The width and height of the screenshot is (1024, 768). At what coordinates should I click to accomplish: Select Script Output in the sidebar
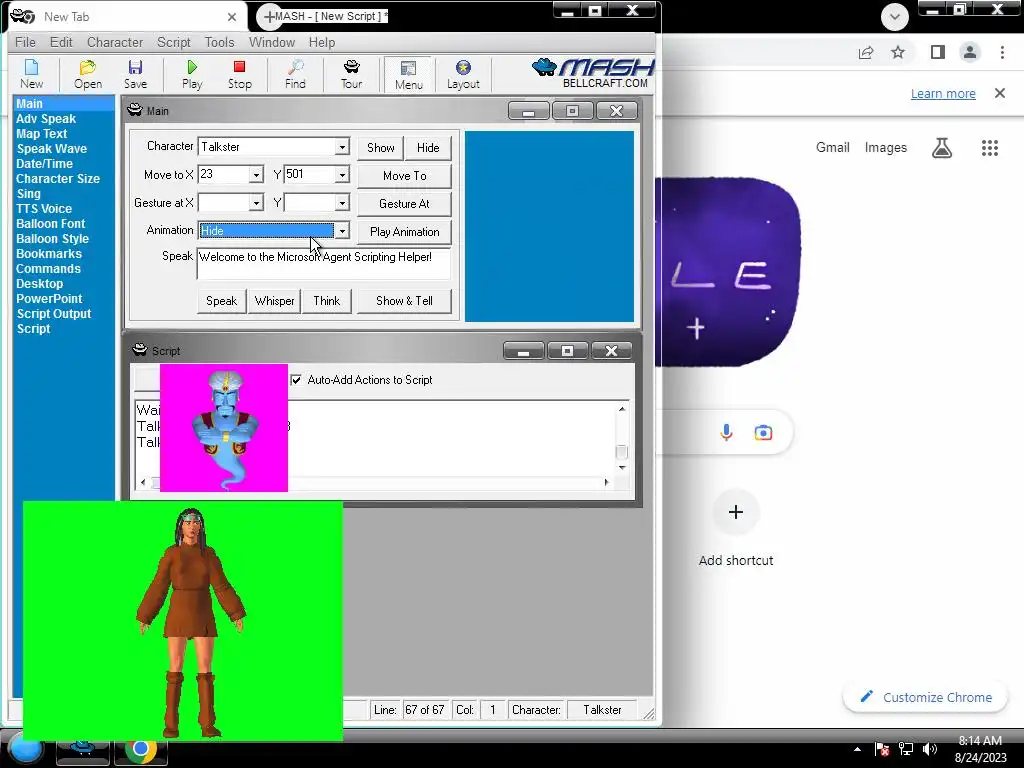(54, 314)
